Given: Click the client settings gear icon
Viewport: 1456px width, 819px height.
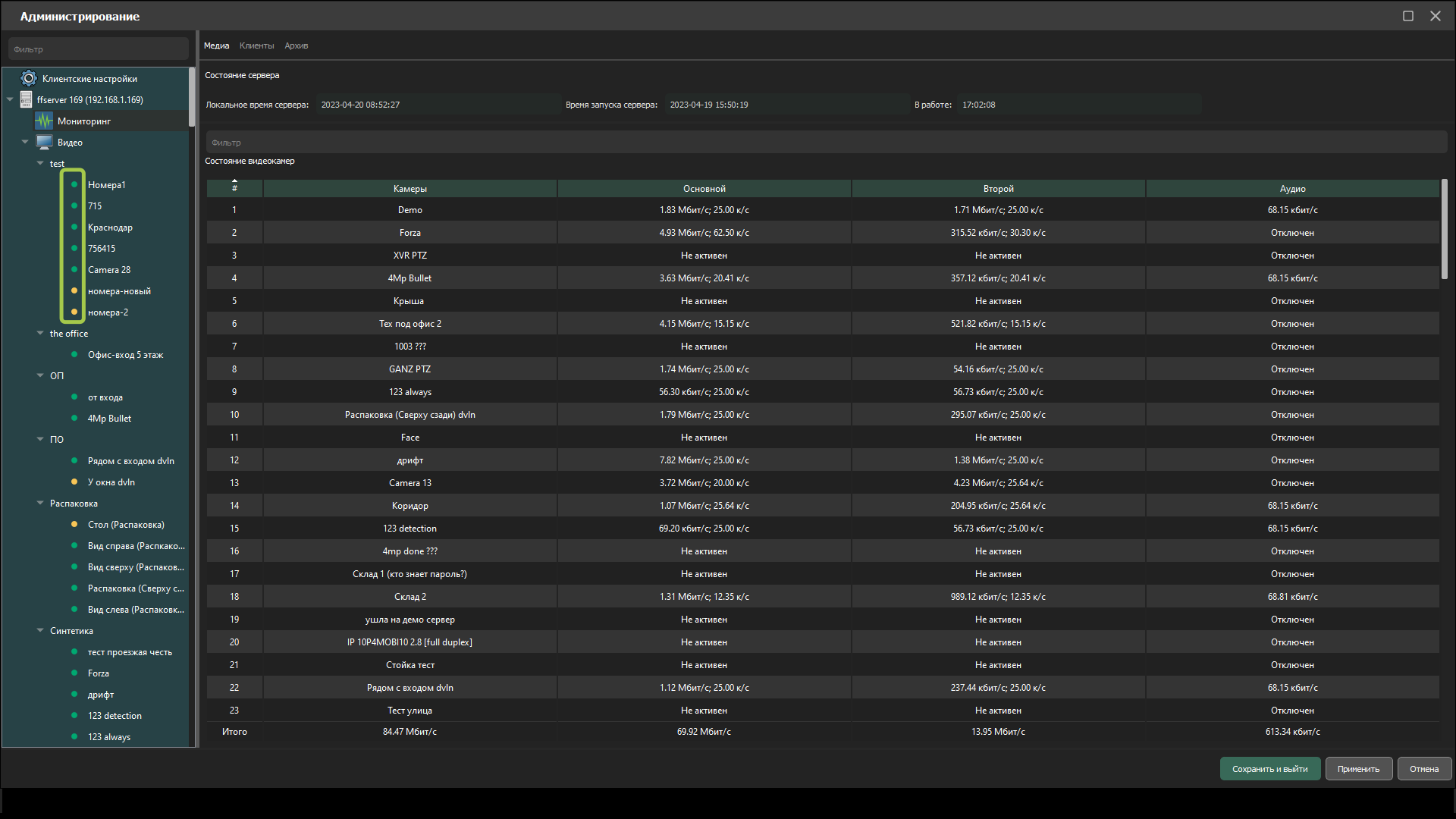Looking at the screenshot, I should click(29, 78).
